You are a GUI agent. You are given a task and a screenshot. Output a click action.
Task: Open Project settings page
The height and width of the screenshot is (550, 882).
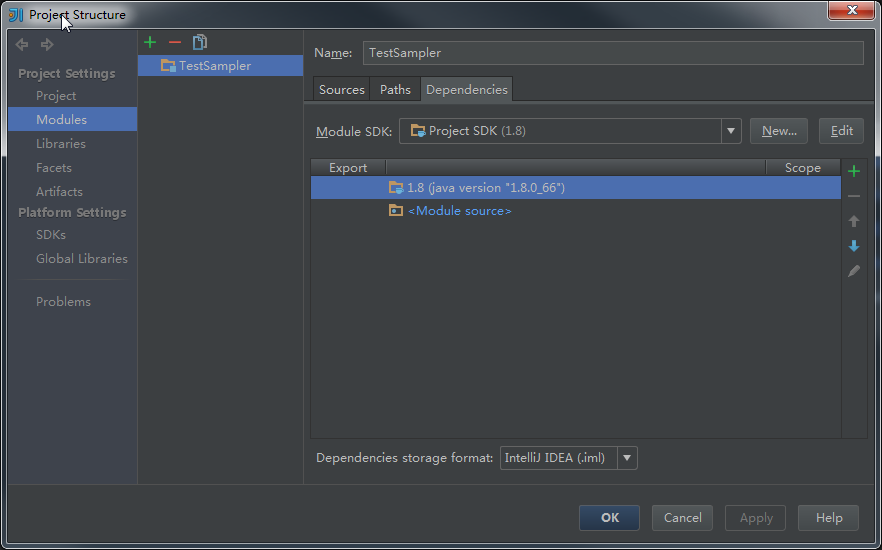pos(56,96)
